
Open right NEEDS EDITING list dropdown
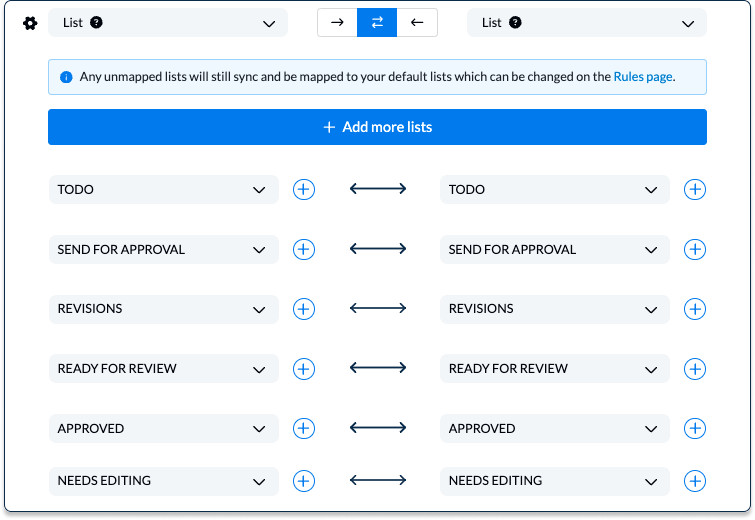pyautogui.click(x=555, y=481)
